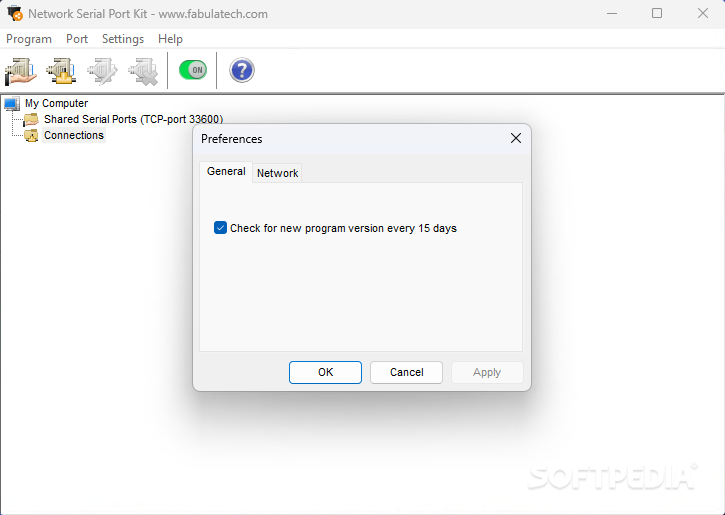Click the My Computer monitor icon
This screenshot has height=515, width=725.
(x=12, y=104)
